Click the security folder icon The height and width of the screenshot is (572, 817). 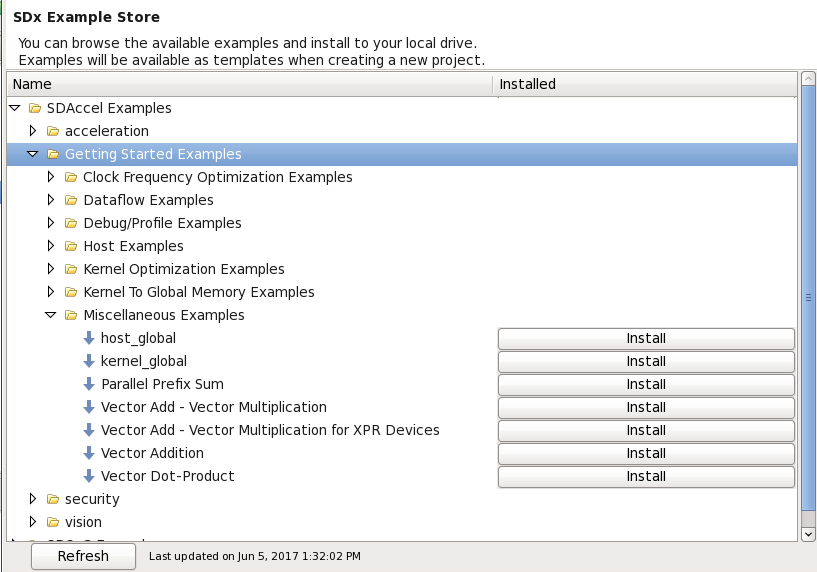(x=53, y=499)
